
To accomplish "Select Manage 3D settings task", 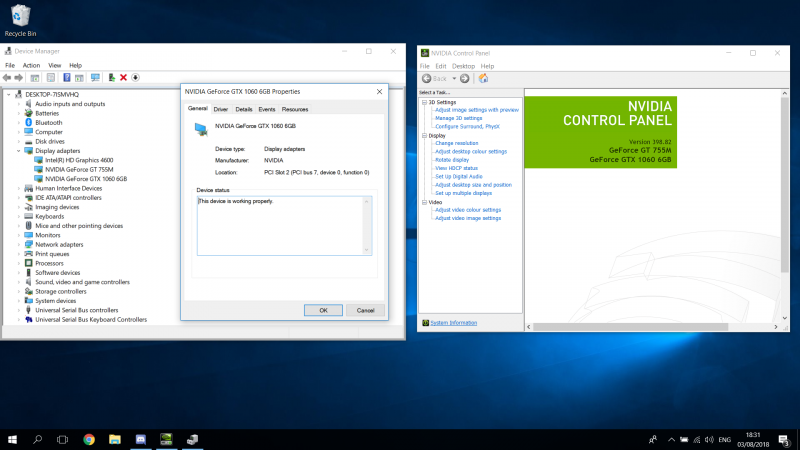I will coord(458,118).
